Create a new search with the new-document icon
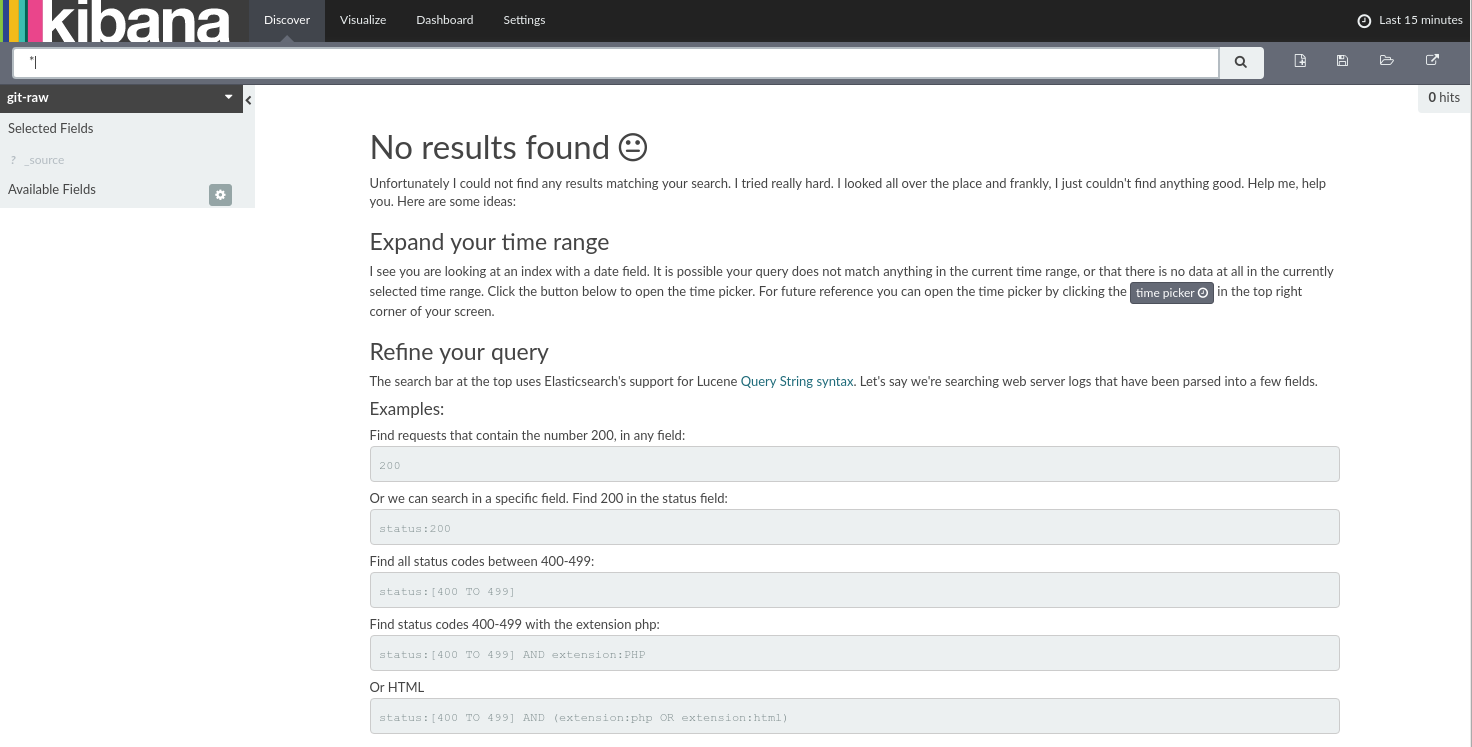Screen dimensions: 1472x747 pos(1300,61)
